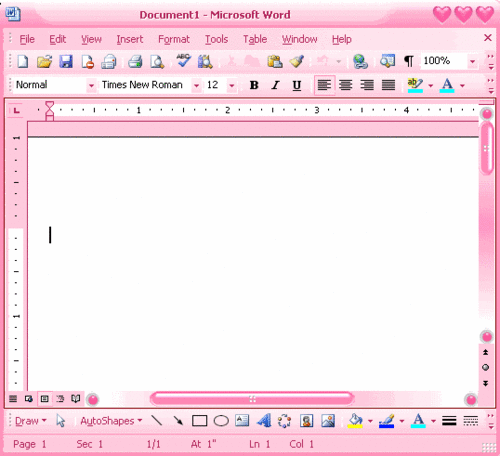Image resolution: width=500 pixels, height=456 pixels.
Task: Run Spelling and Grammar check icon
Action: (x=184, y=61)
